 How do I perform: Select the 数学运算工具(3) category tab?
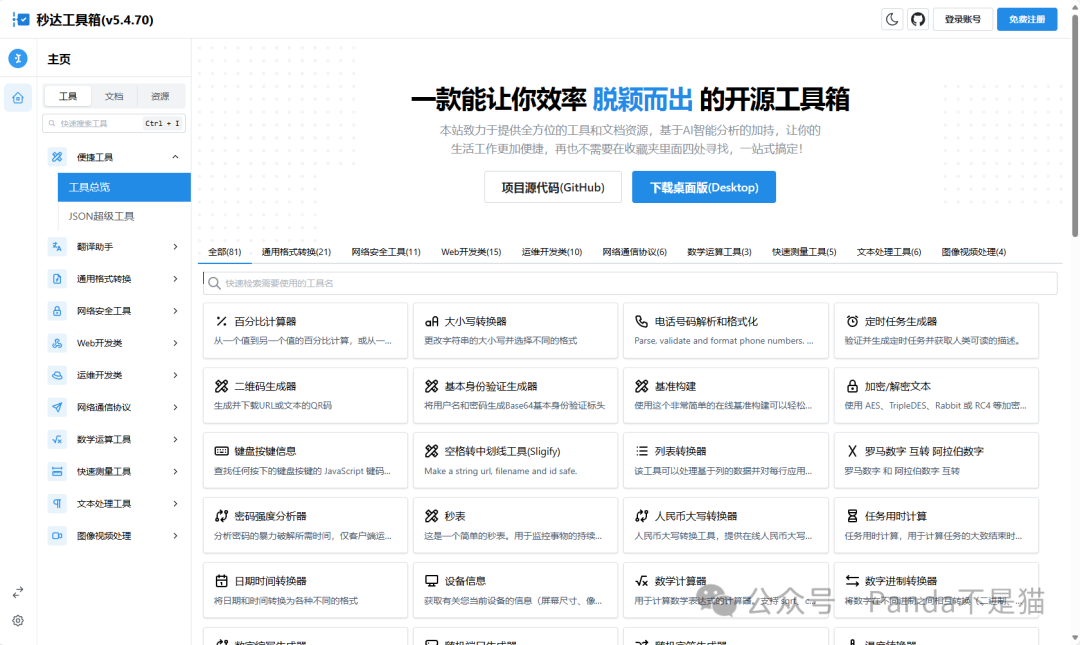719,252
